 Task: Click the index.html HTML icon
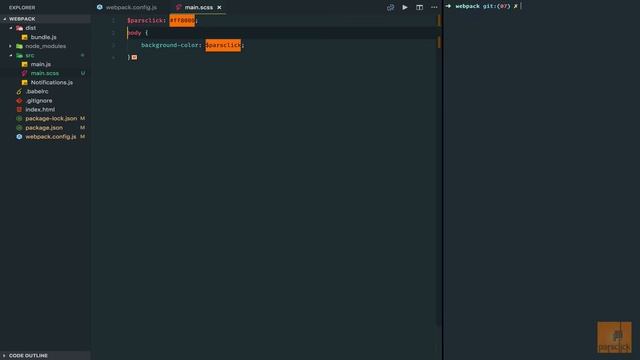pyautogui.click(x=19, y=109)
